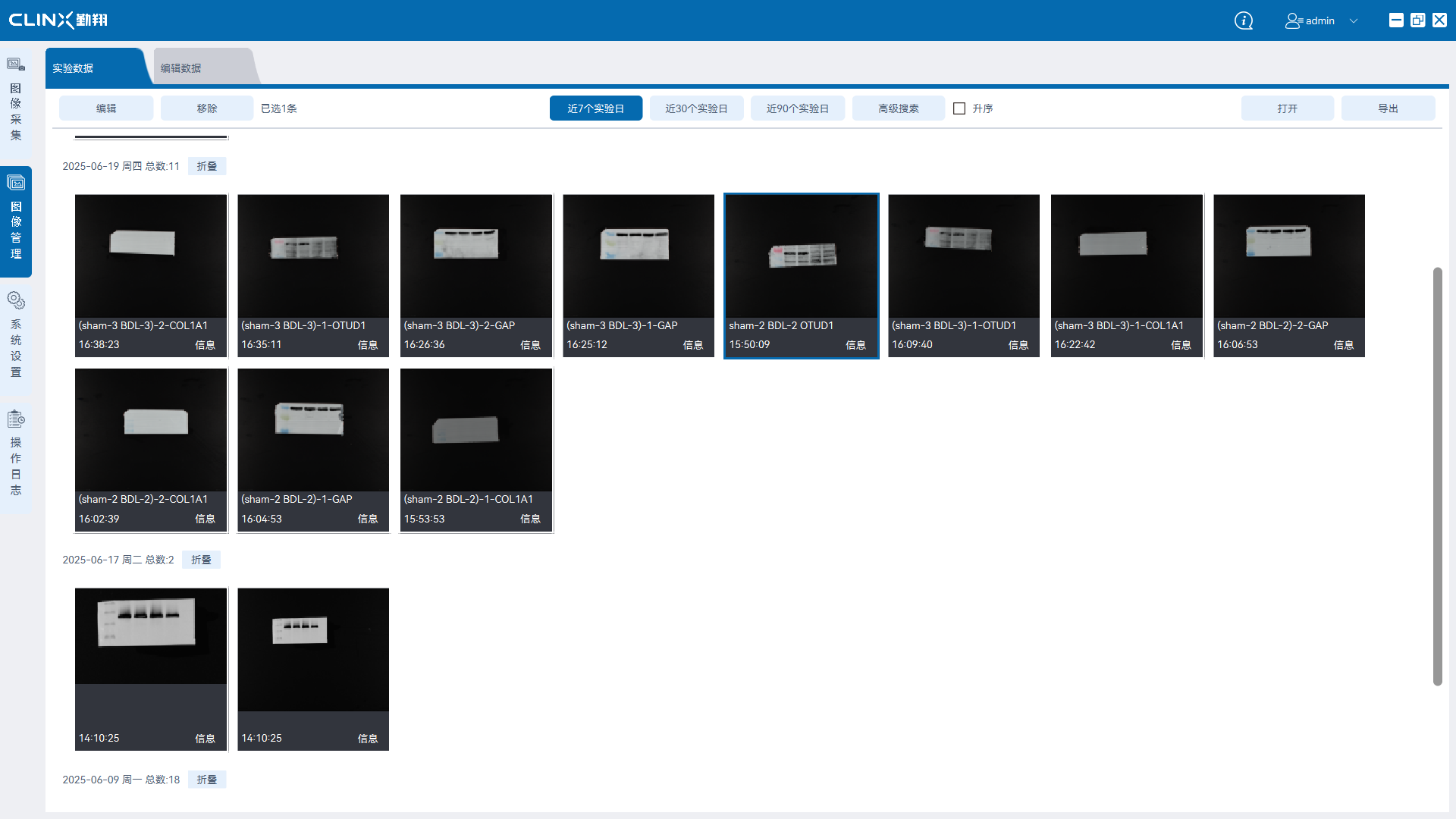Click the restore window icon
The image size is (1456, 819).
(1417, 20)
